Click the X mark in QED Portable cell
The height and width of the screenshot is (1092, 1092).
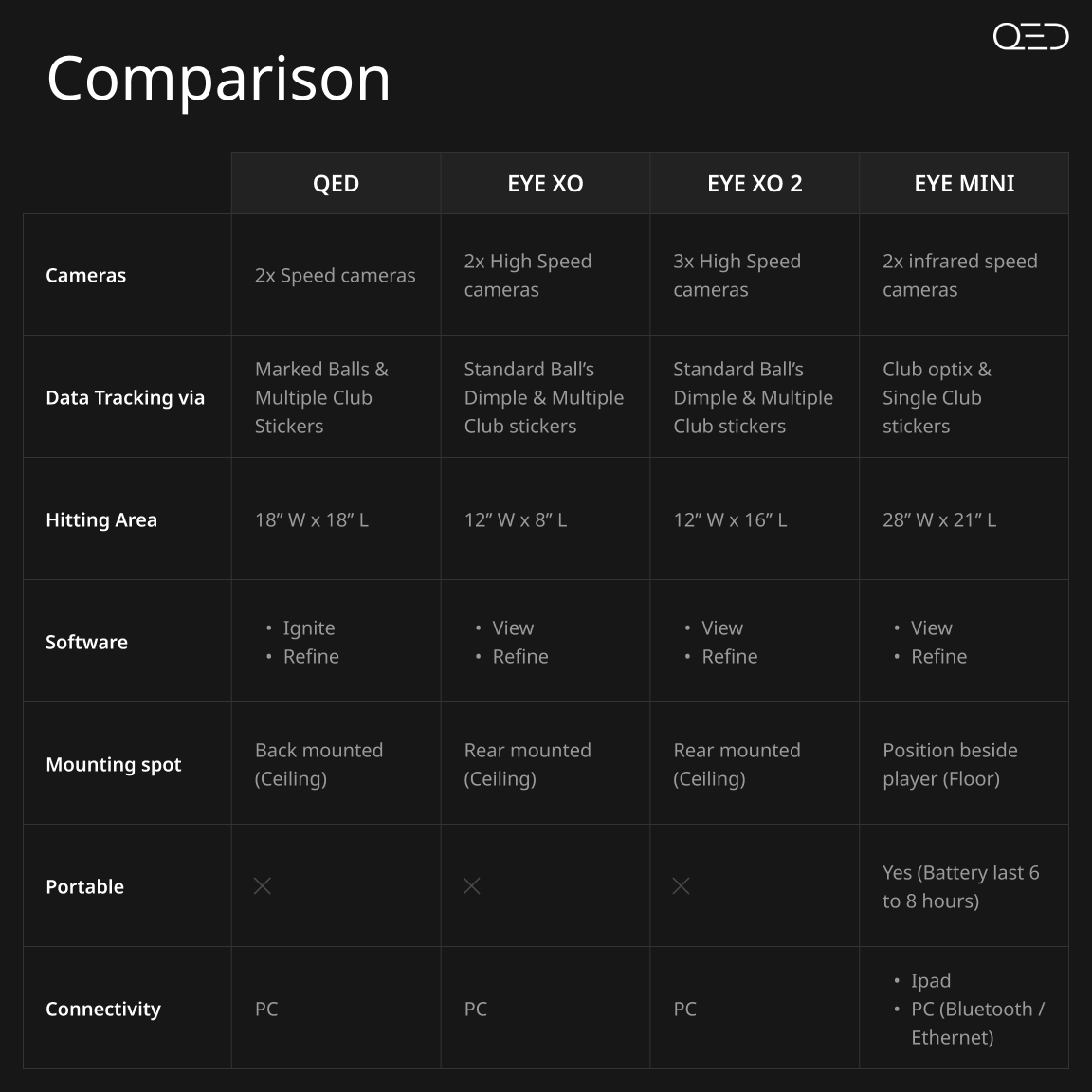point(263,886)
